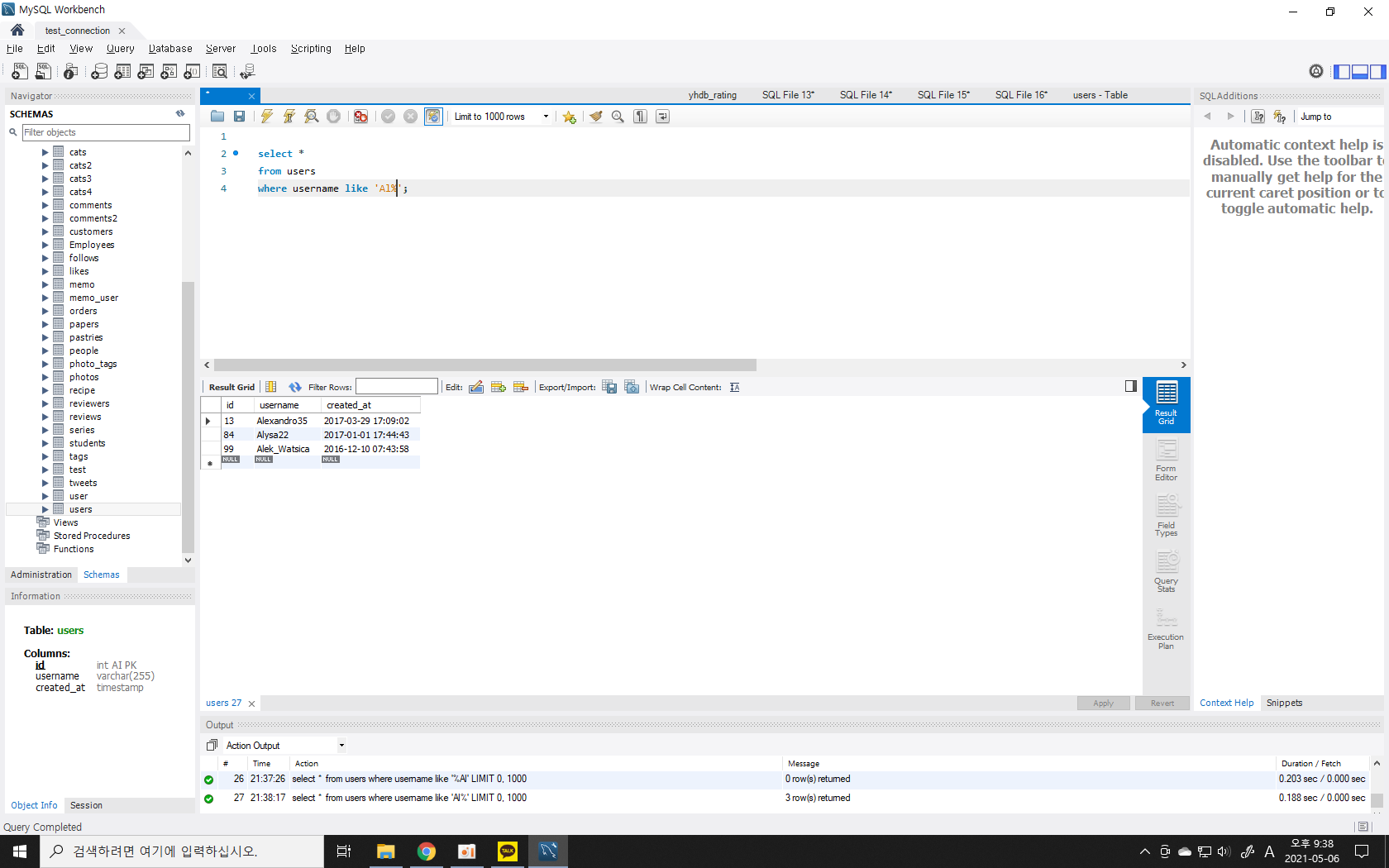Open the Query Stats view
Screen dimensions: 1389x868
click(1166, 572)
